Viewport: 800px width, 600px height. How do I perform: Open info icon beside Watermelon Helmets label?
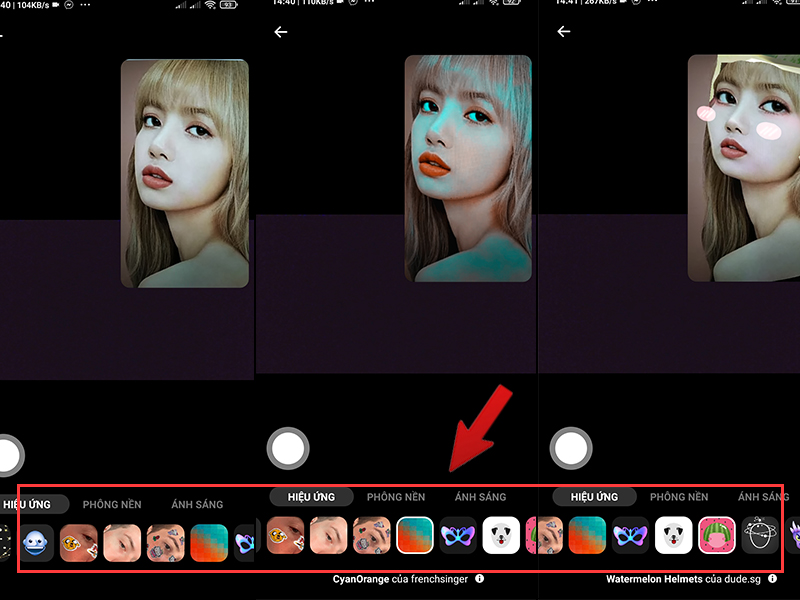[x=772, y=579]
